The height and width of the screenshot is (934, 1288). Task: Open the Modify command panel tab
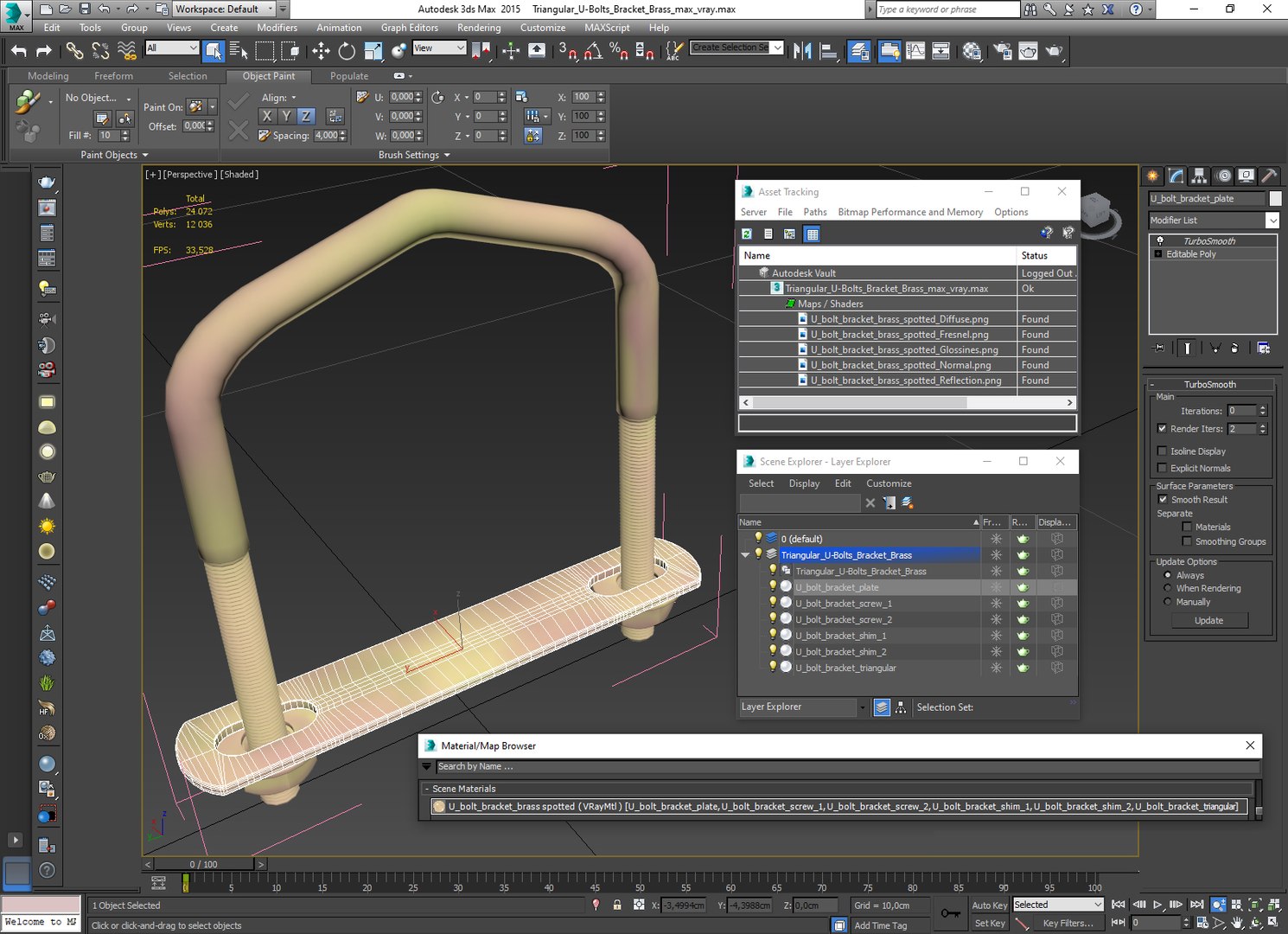[x=1176, y=176]
